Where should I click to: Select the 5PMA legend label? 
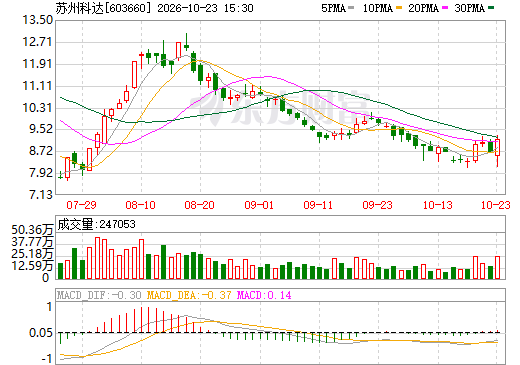[333, 8]
